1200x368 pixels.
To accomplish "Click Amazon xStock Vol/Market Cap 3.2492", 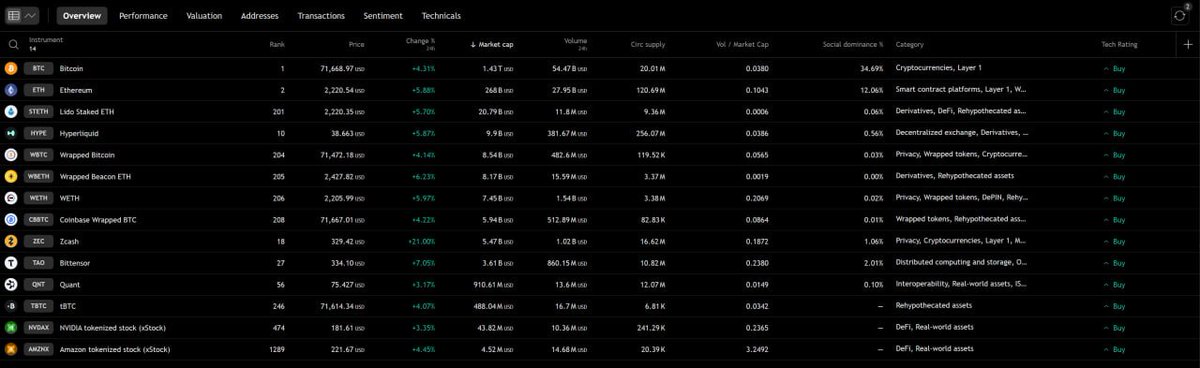I will pyautogui.click(x=757, y=349).
